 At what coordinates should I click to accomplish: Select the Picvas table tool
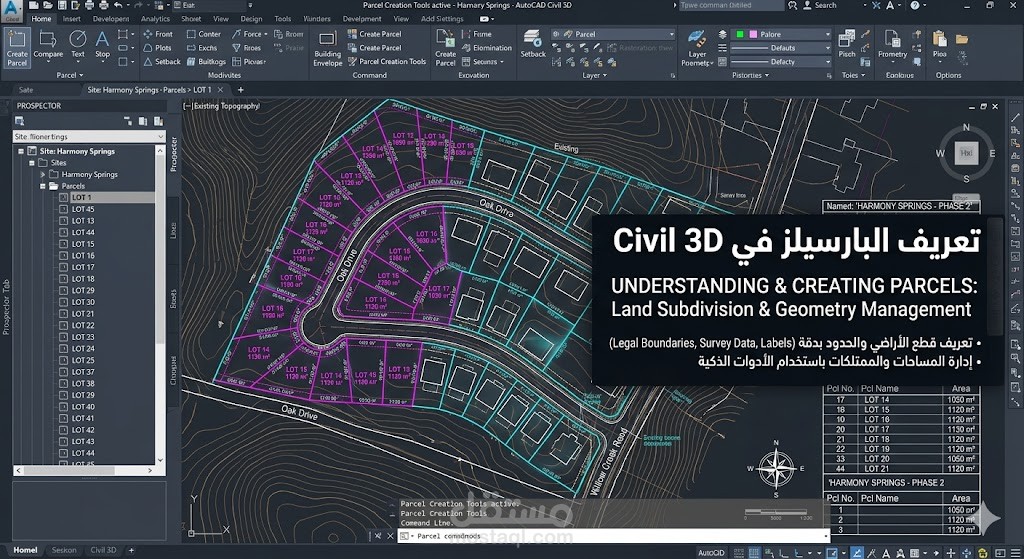[x=249, y=61]
